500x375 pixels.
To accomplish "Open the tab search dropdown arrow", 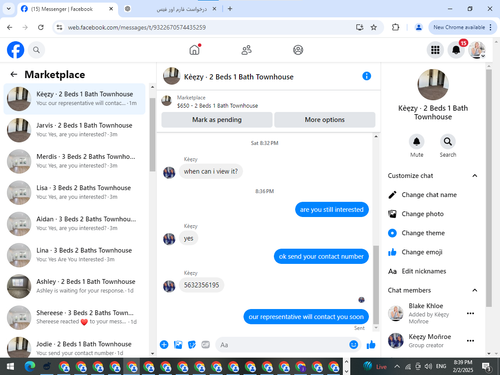I will point(9,9).
